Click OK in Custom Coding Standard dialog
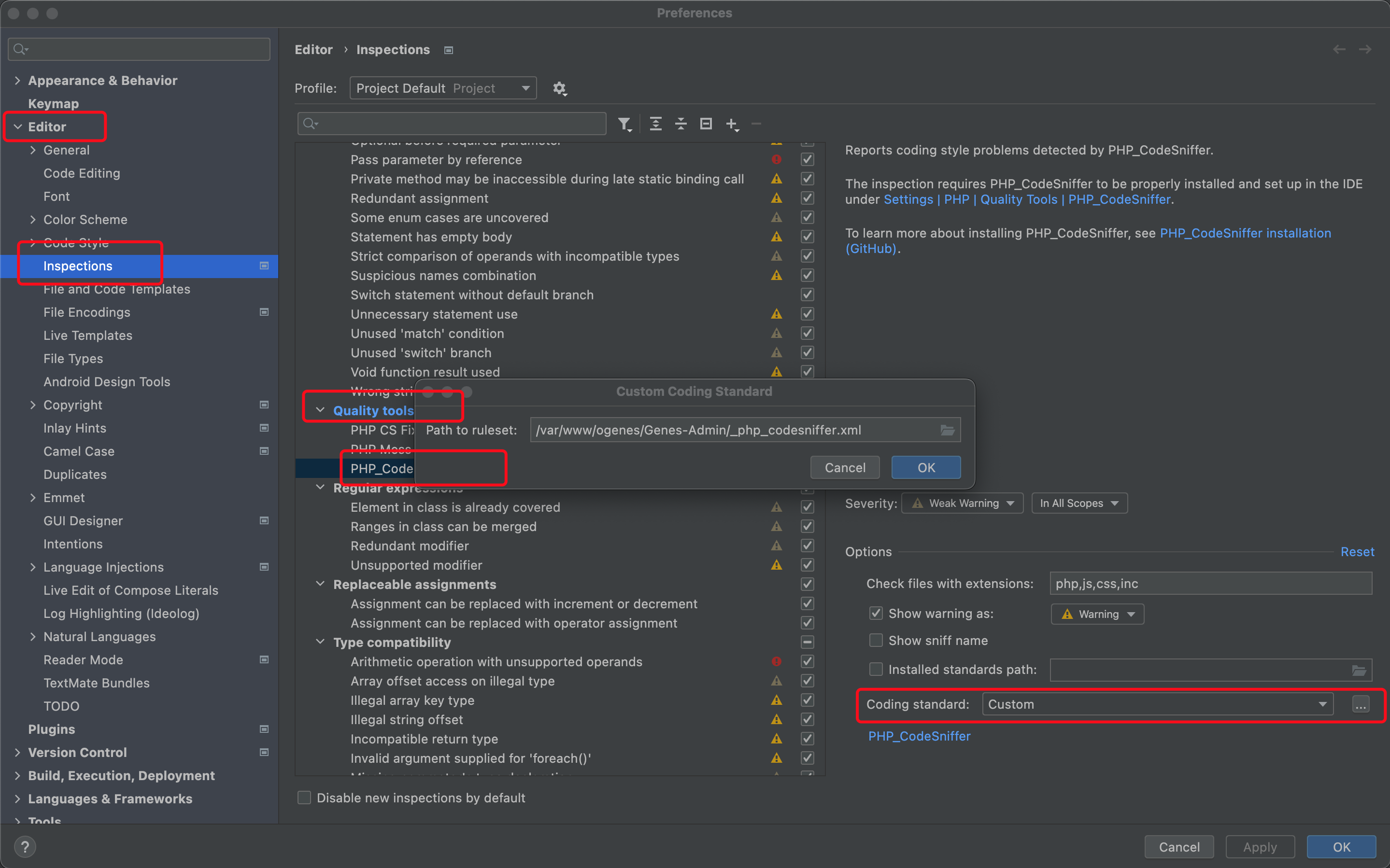Screen dimensions: 1390x868 [x=925, y=467]
